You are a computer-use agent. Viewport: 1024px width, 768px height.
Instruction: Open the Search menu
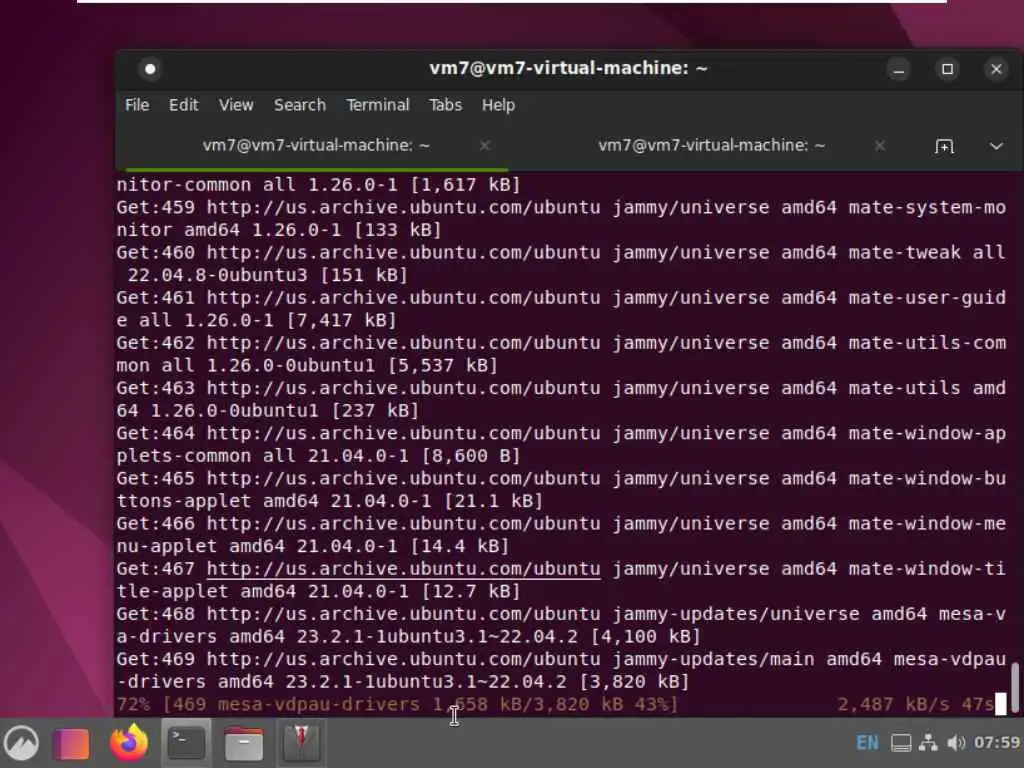click(x=300, y=105)
